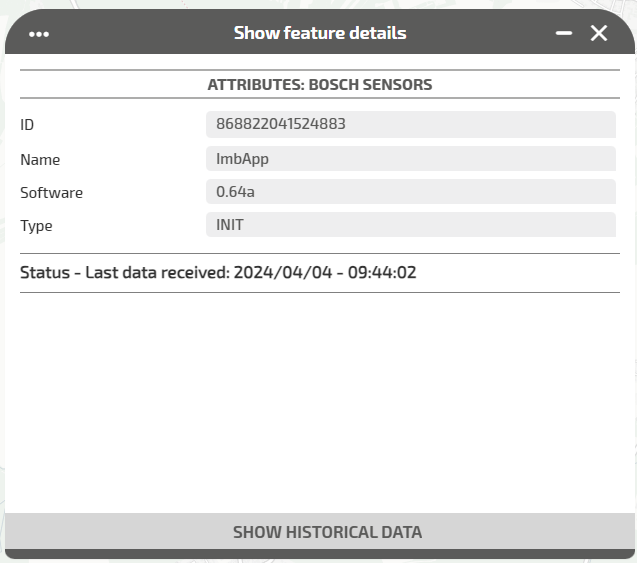The height and width of the screenshot is (563, 637).
Task: Click the Name field containing ImbApp
Action: pyautogui.click(x=410, y=159)
